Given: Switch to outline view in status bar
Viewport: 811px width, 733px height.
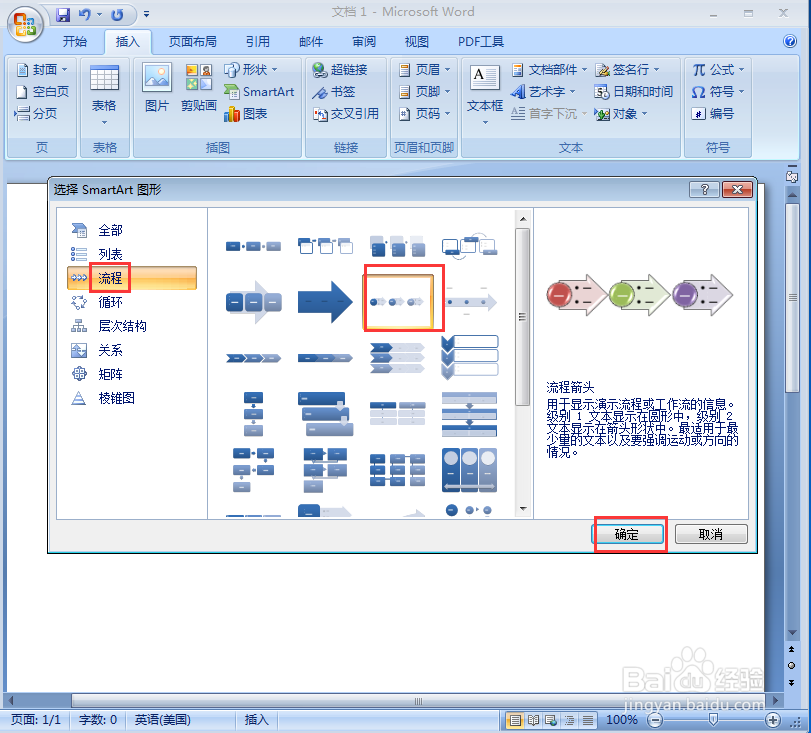Looking at the screenshot, I should (x=569, y=720).
